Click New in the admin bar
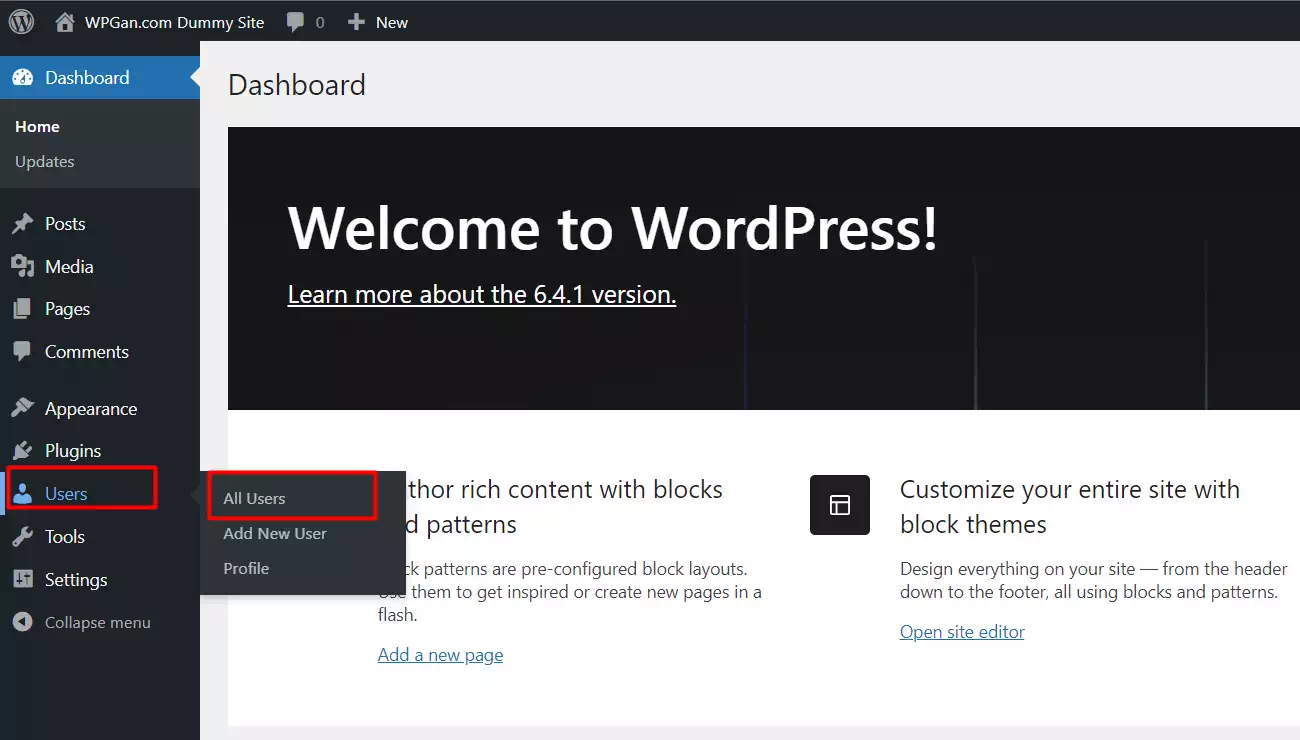The image size is (1300, 740). pos(392,22)
